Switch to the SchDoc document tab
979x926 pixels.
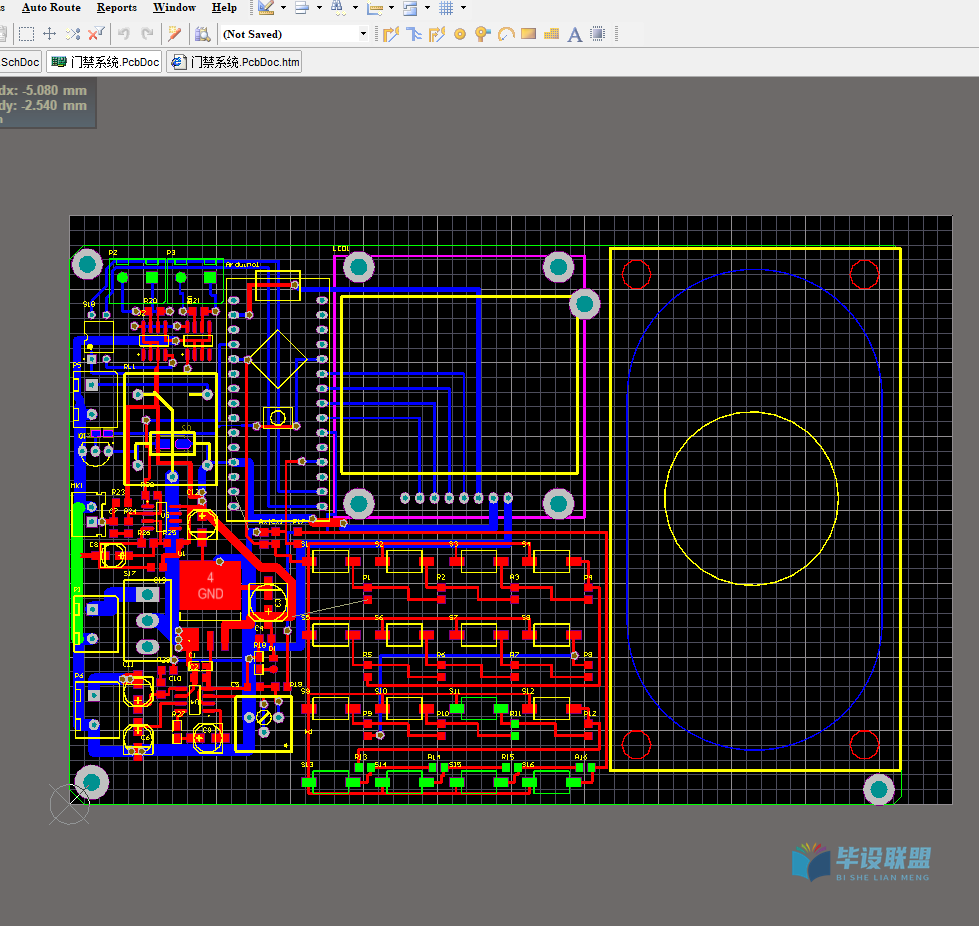21,62
